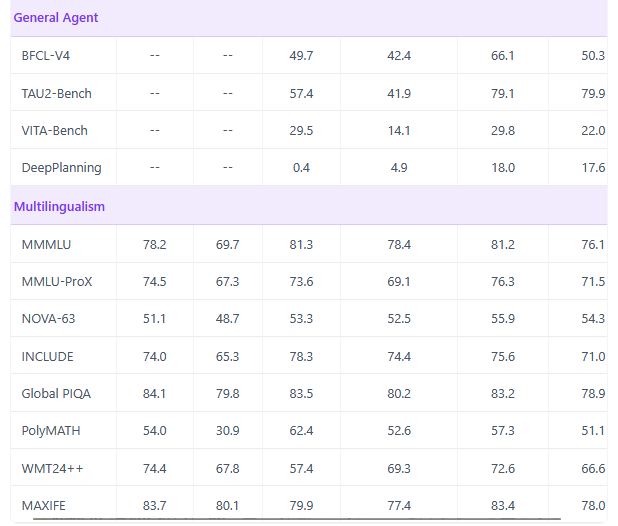Image resolution: width=618 pixels, height=526 pixels.
Task: Click the VITA-Bench row label
Action: click(54, 130)
